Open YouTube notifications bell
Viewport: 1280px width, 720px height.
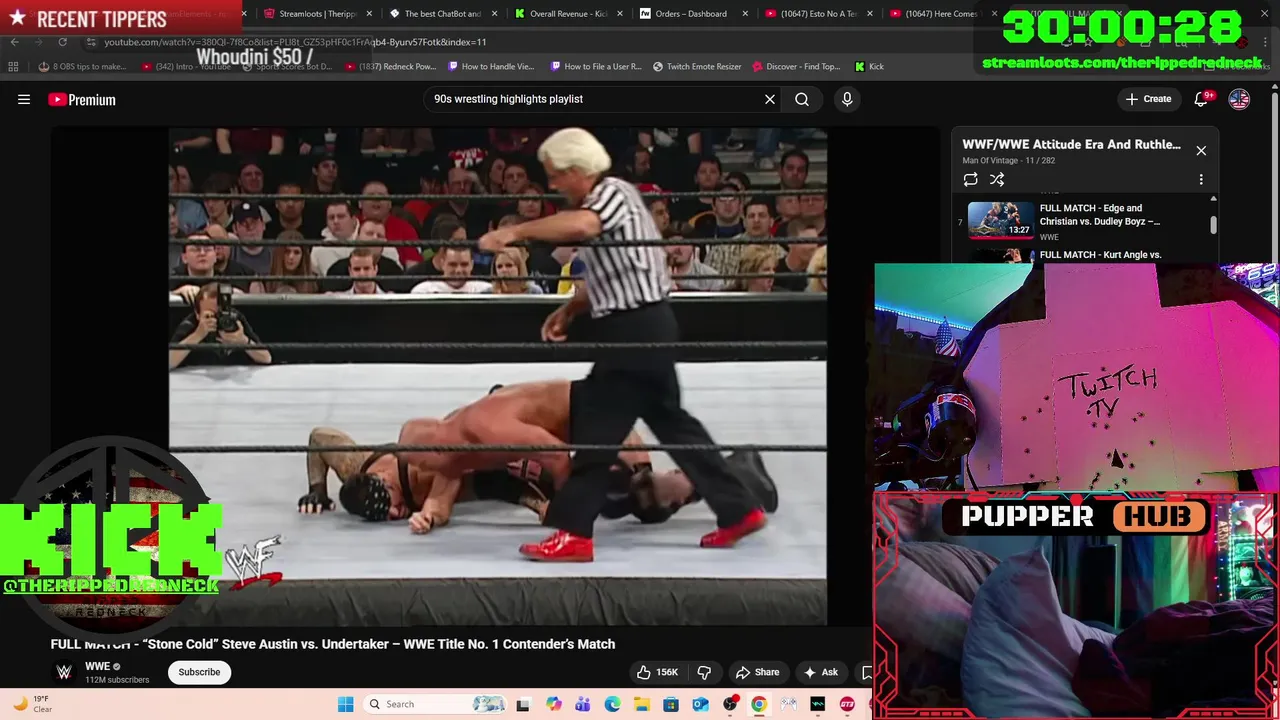tap(1201, 99)
